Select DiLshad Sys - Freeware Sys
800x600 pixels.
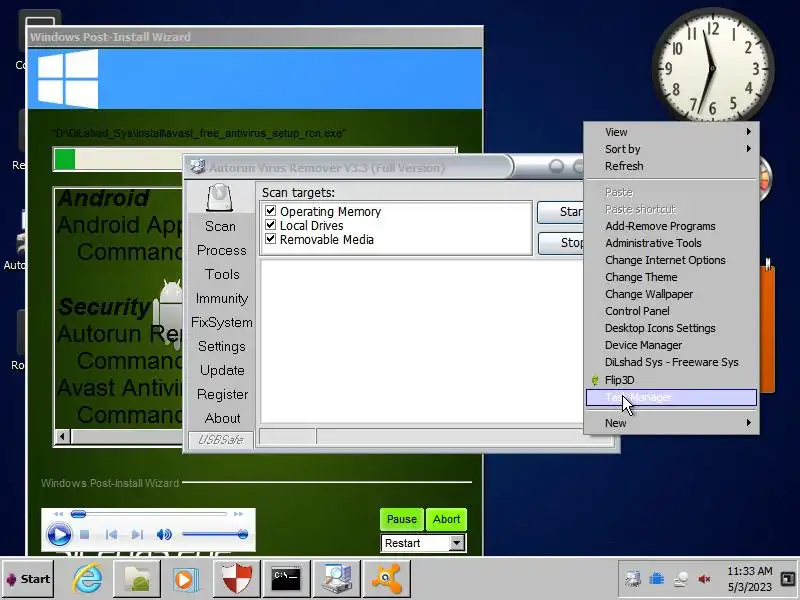coord(671,362)
